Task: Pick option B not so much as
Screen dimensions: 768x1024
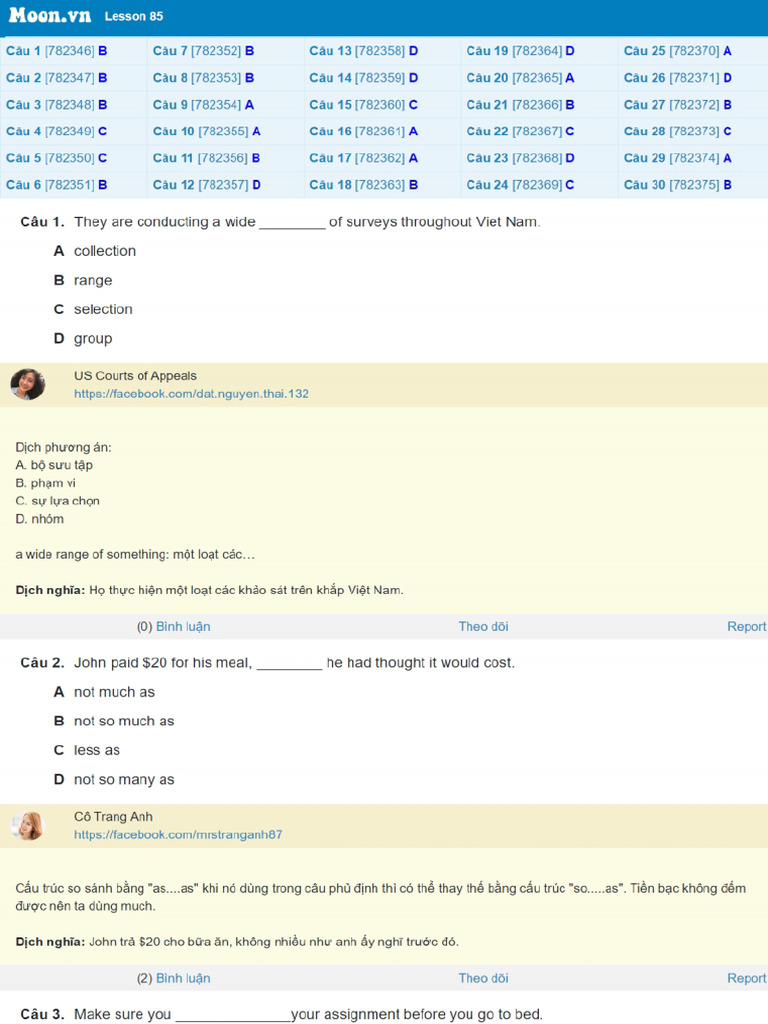Action: (114, 721)
